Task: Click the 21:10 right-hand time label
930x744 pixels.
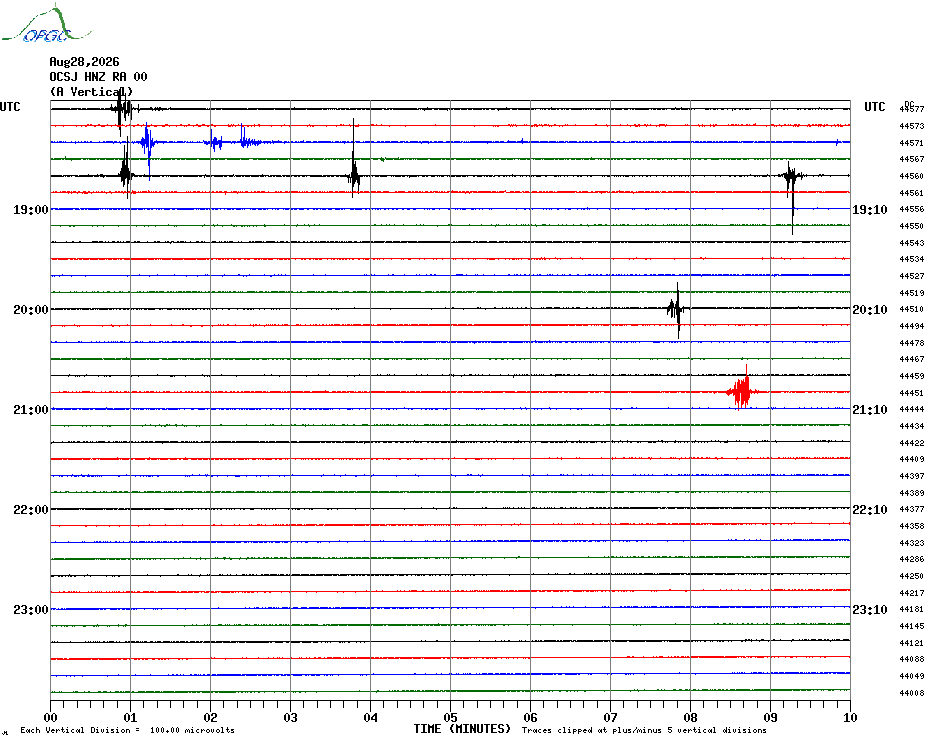Action: pyautogui.click(x=870, y=410)
